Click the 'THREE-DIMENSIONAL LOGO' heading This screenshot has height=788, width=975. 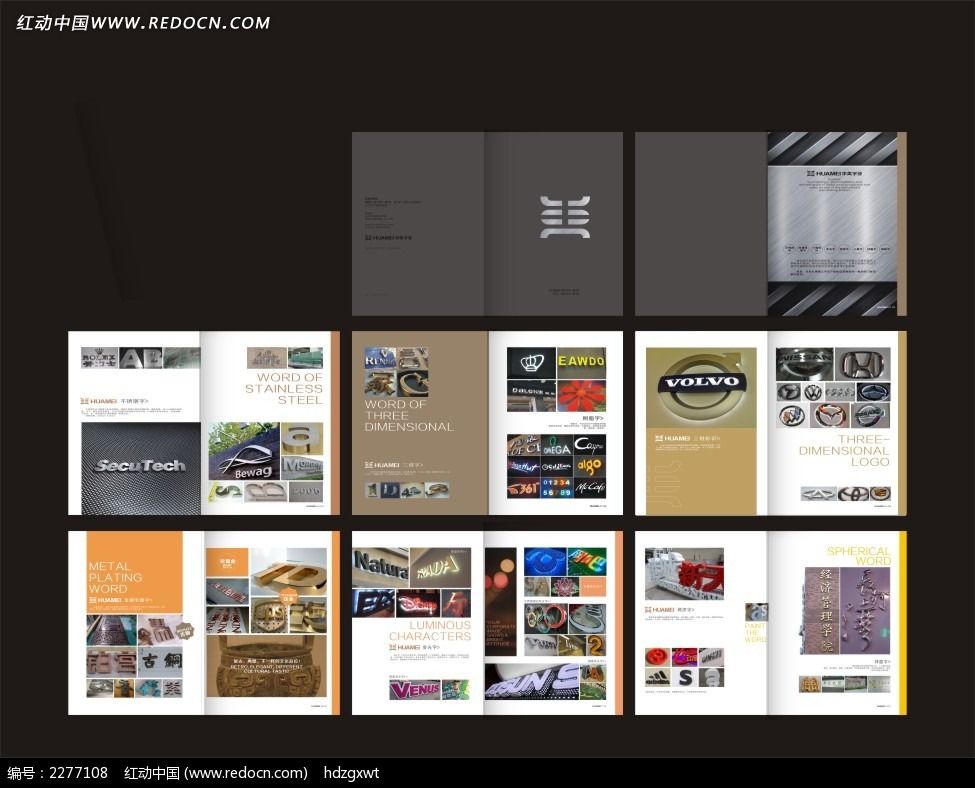pyautogui.click(x=844, y=451)
